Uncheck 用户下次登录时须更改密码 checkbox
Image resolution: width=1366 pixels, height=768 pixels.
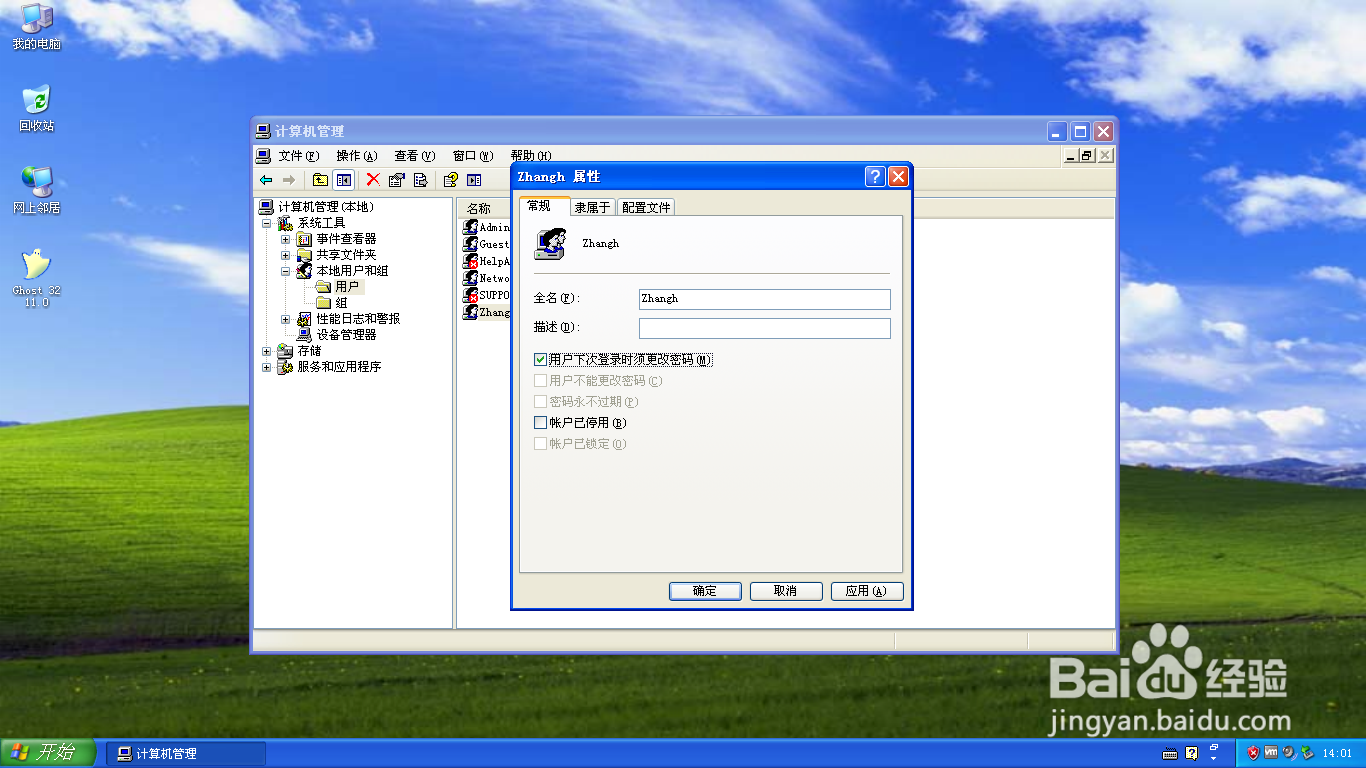click(541, 359)
